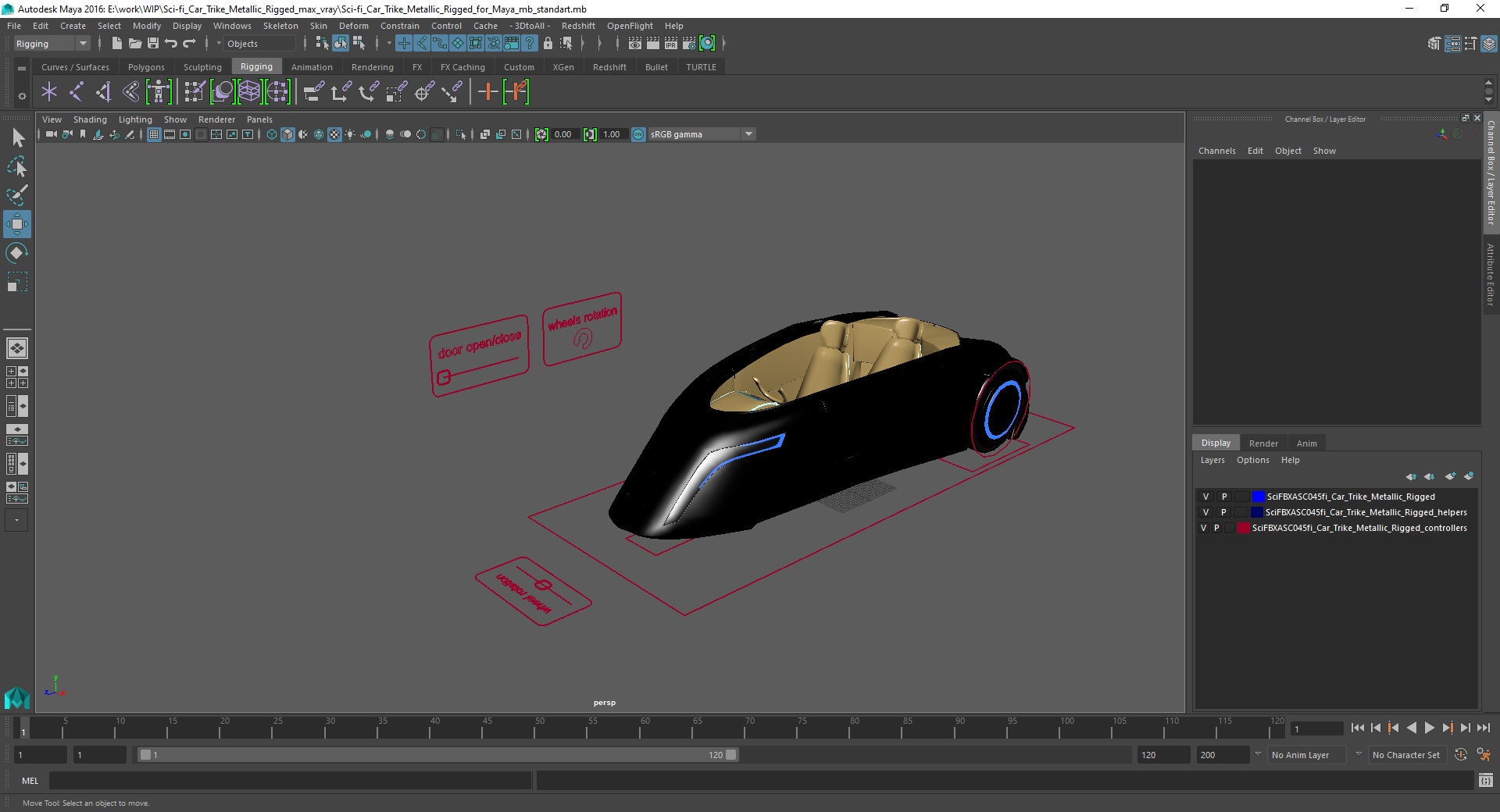
Task: Click the Undo arrow icon
Action: (x=171, y=44)
